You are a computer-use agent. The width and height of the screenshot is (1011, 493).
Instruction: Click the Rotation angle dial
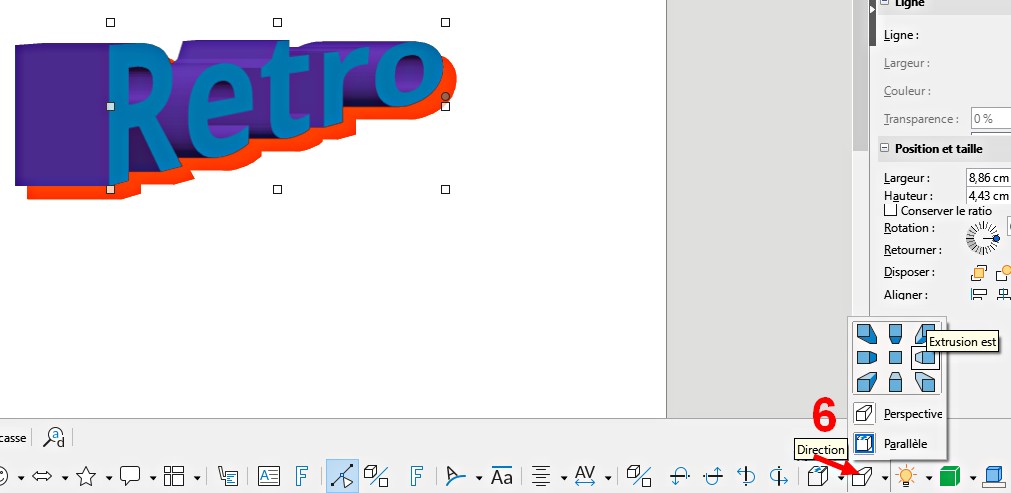point(983,238)
